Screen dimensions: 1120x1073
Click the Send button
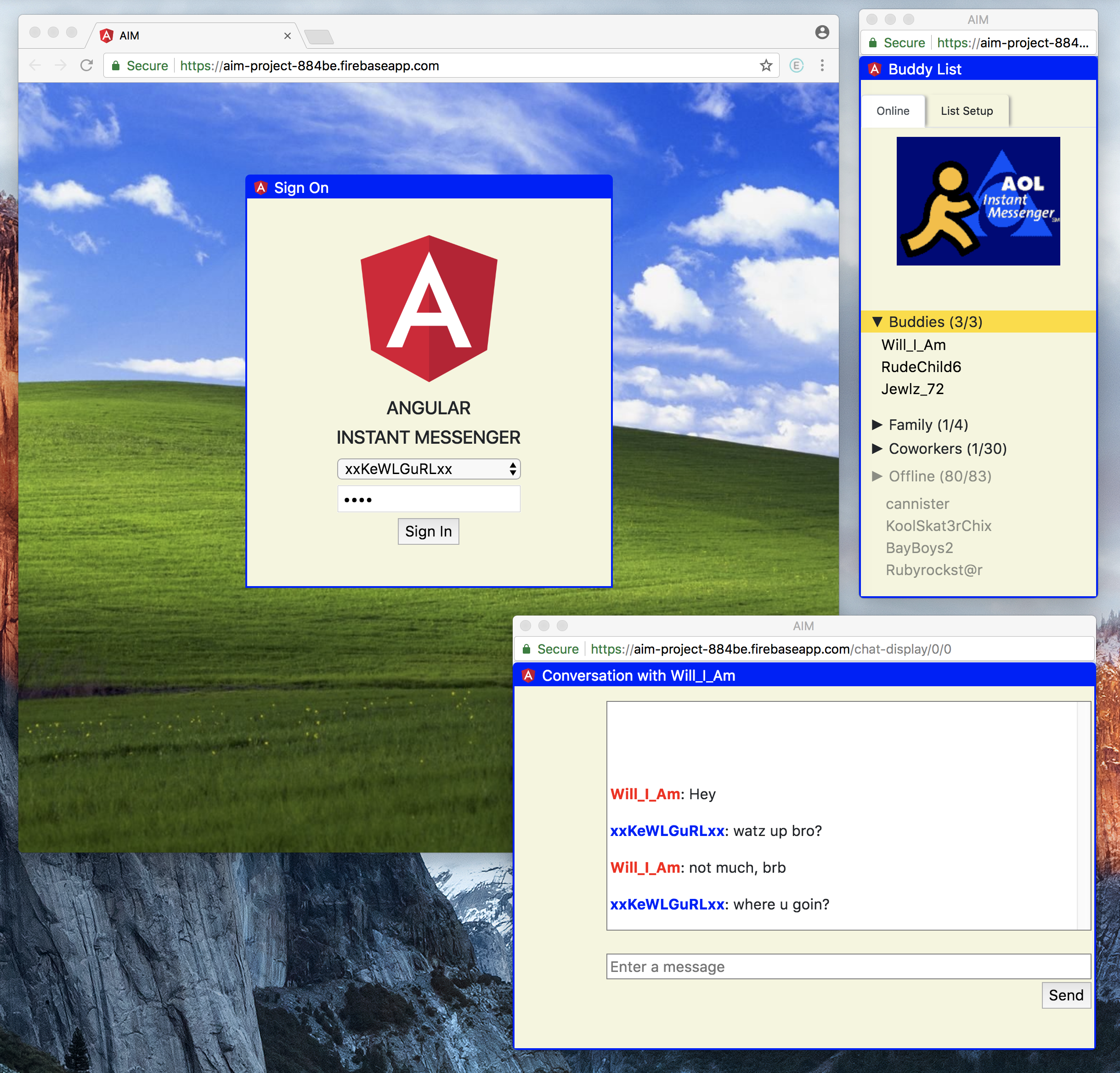(1065, 995)
